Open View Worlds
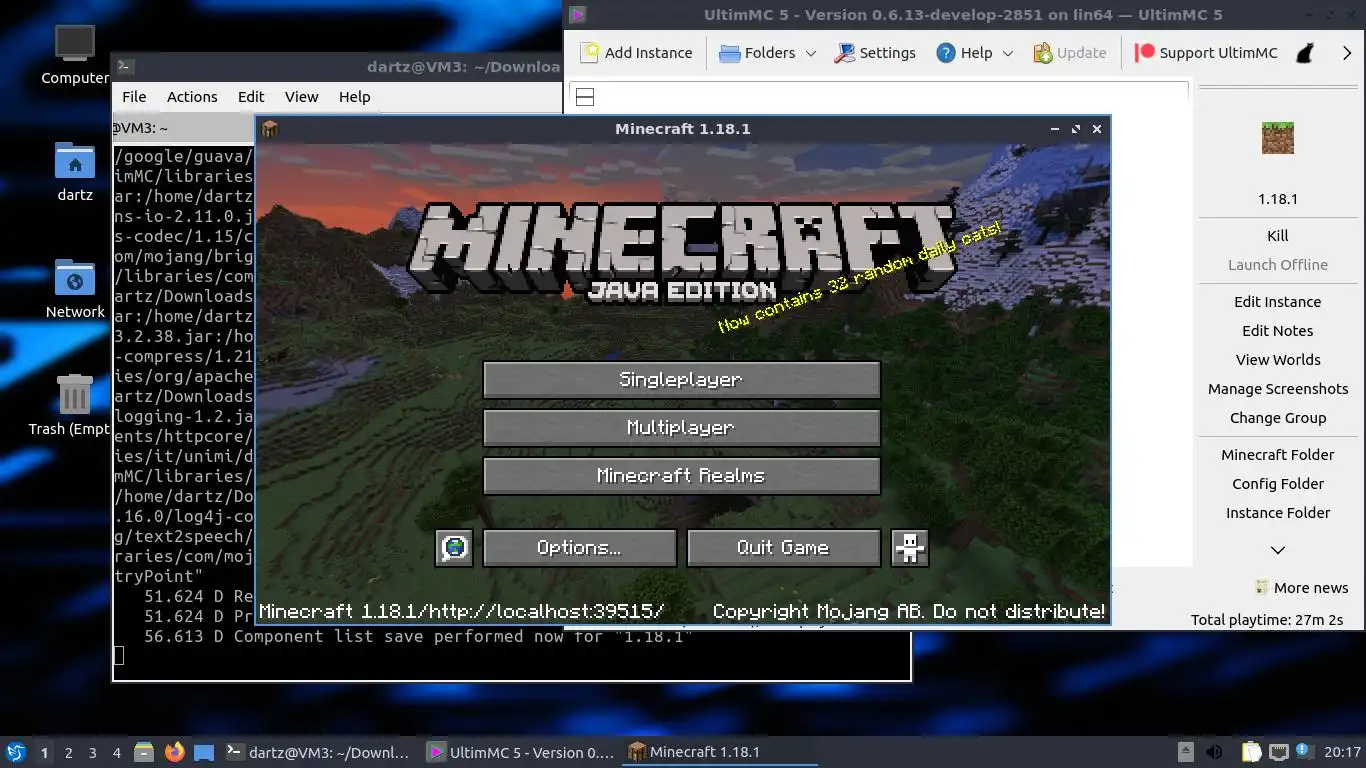 point(1277,360)
